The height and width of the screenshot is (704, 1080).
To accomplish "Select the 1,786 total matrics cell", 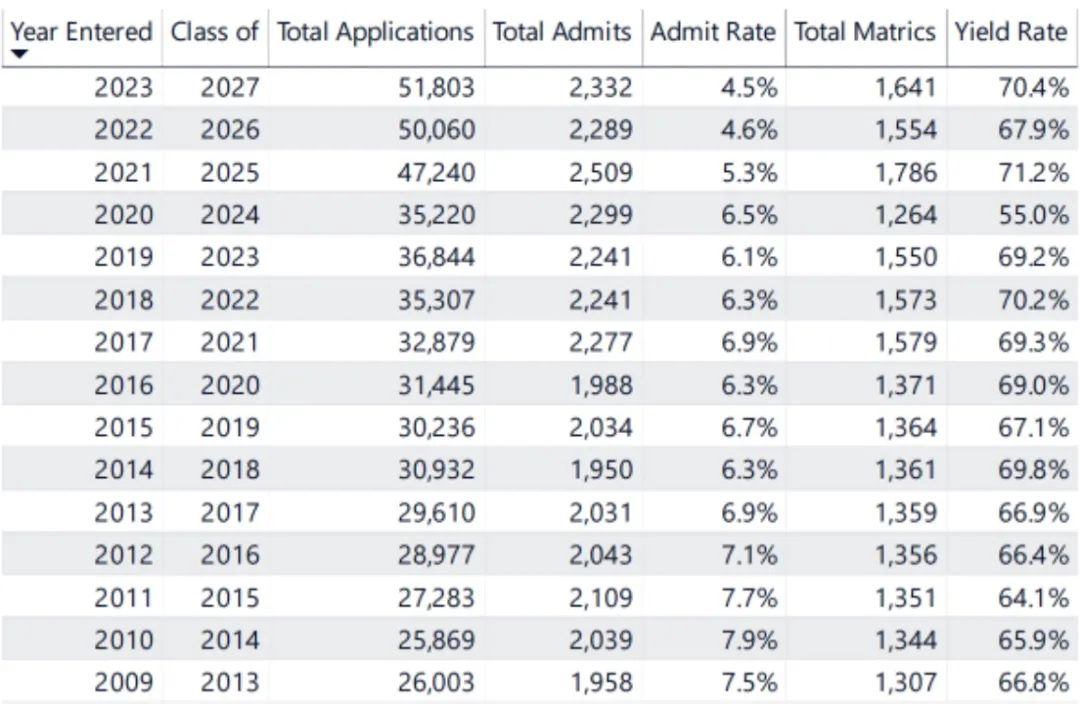I will pos(906,172).
